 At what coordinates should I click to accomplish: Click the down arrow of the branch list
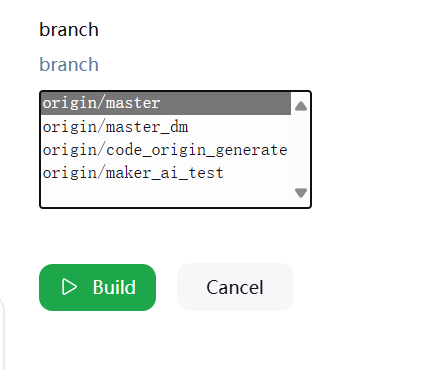(301, 193)
